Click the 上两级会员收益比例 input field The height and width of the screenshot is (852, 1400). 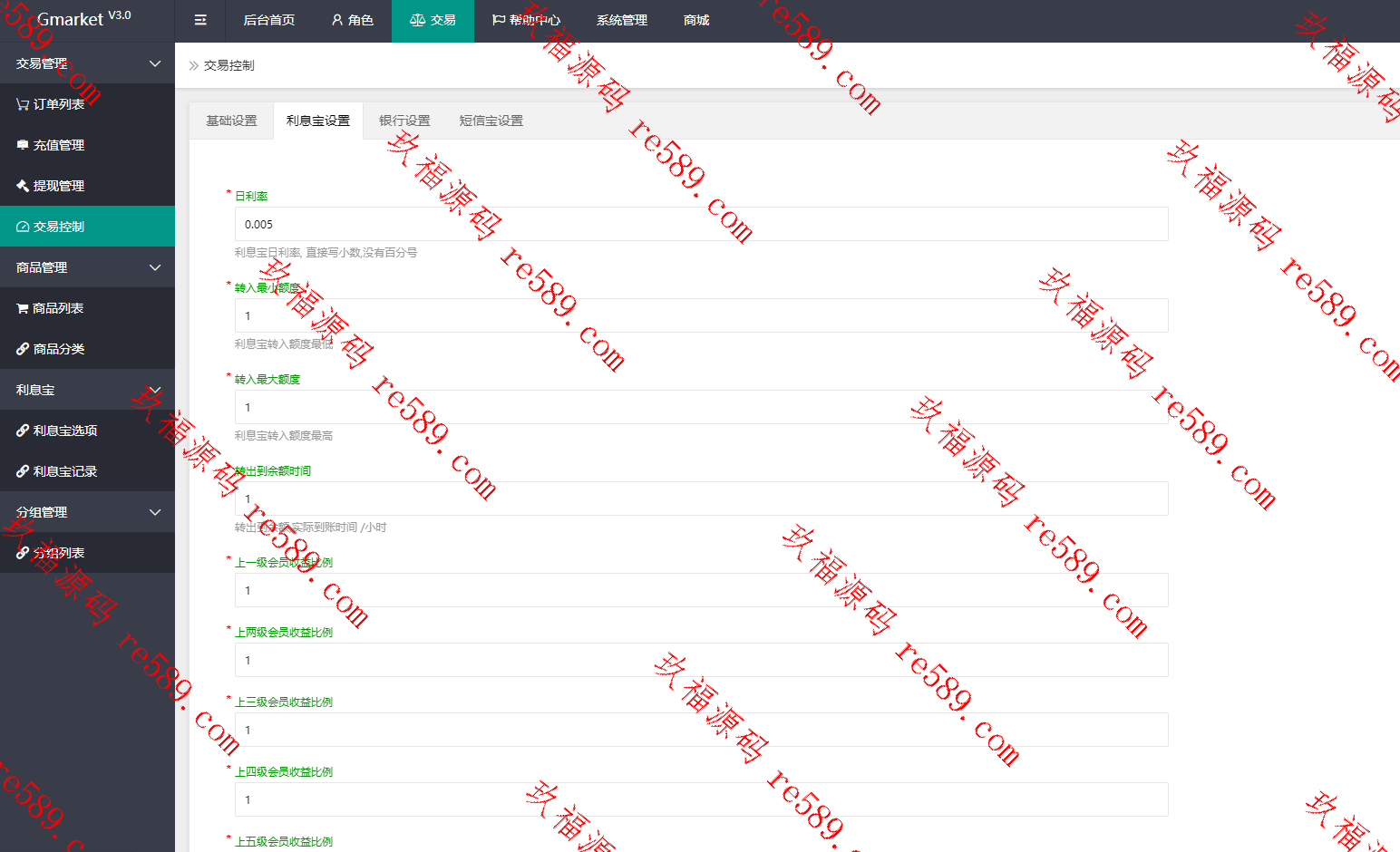tap(701, 660)
